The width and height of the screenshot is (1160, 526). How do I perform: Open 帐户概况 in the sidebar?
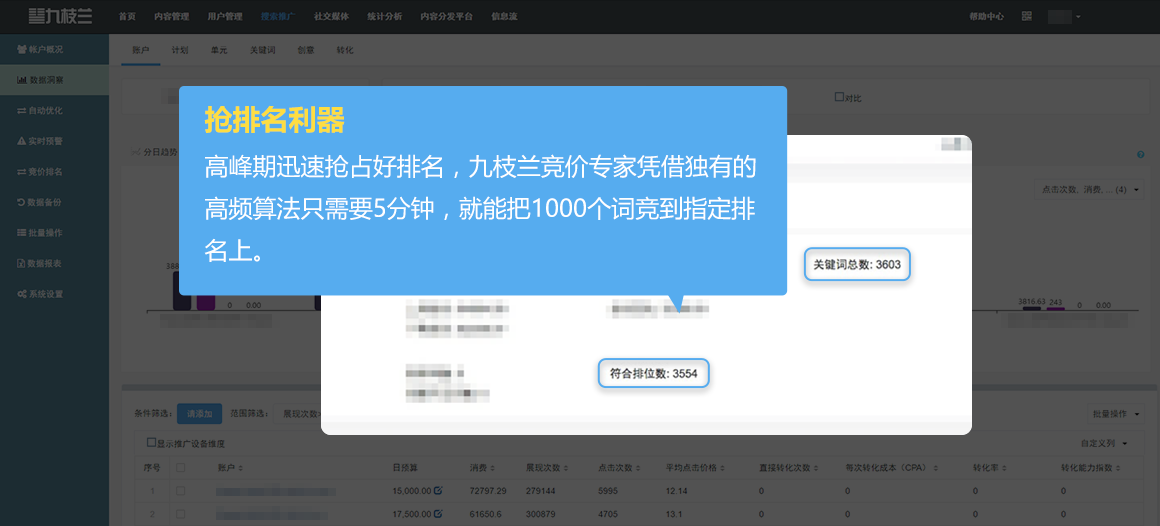pyautogui.click(x=54, y=49)
